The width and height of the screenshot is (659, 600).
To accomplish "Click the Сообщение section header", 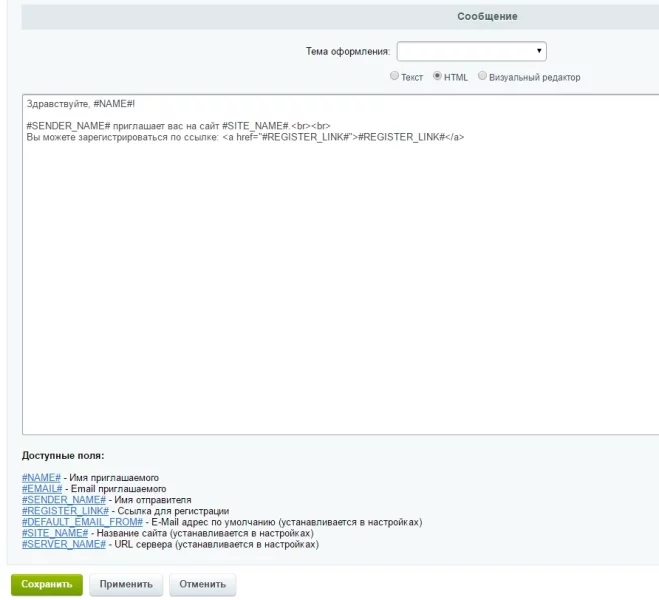I will coord(487,17).
